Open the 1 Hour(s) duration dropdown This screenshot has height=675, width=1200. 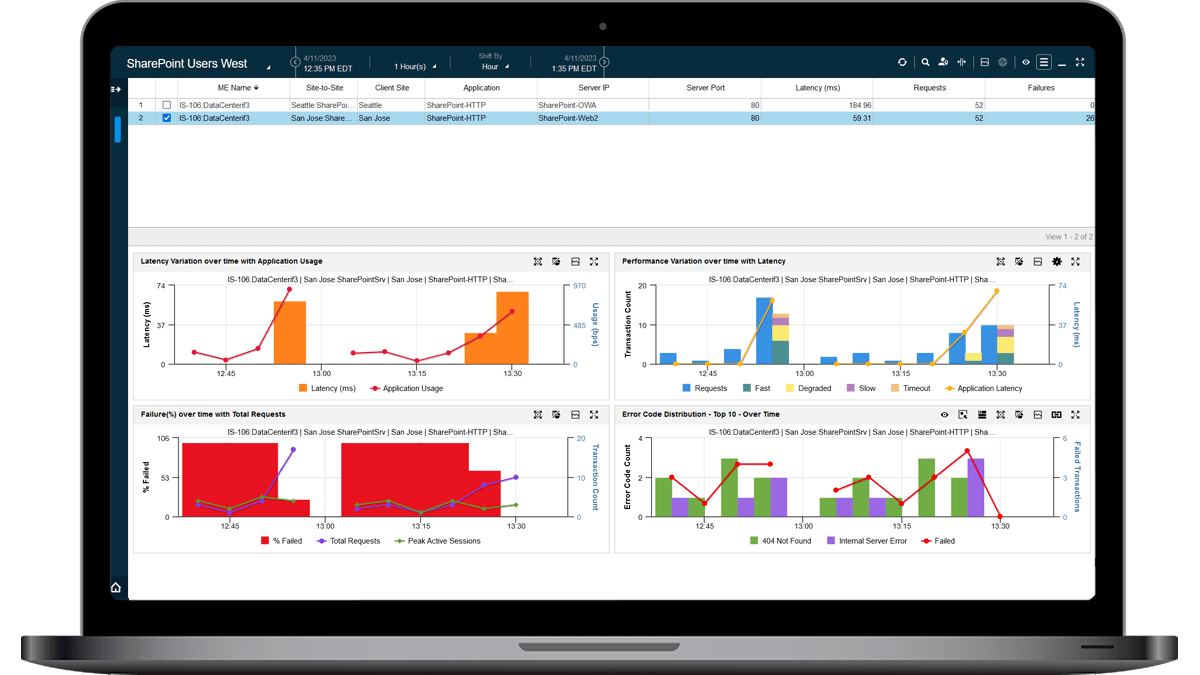point(415,66)
